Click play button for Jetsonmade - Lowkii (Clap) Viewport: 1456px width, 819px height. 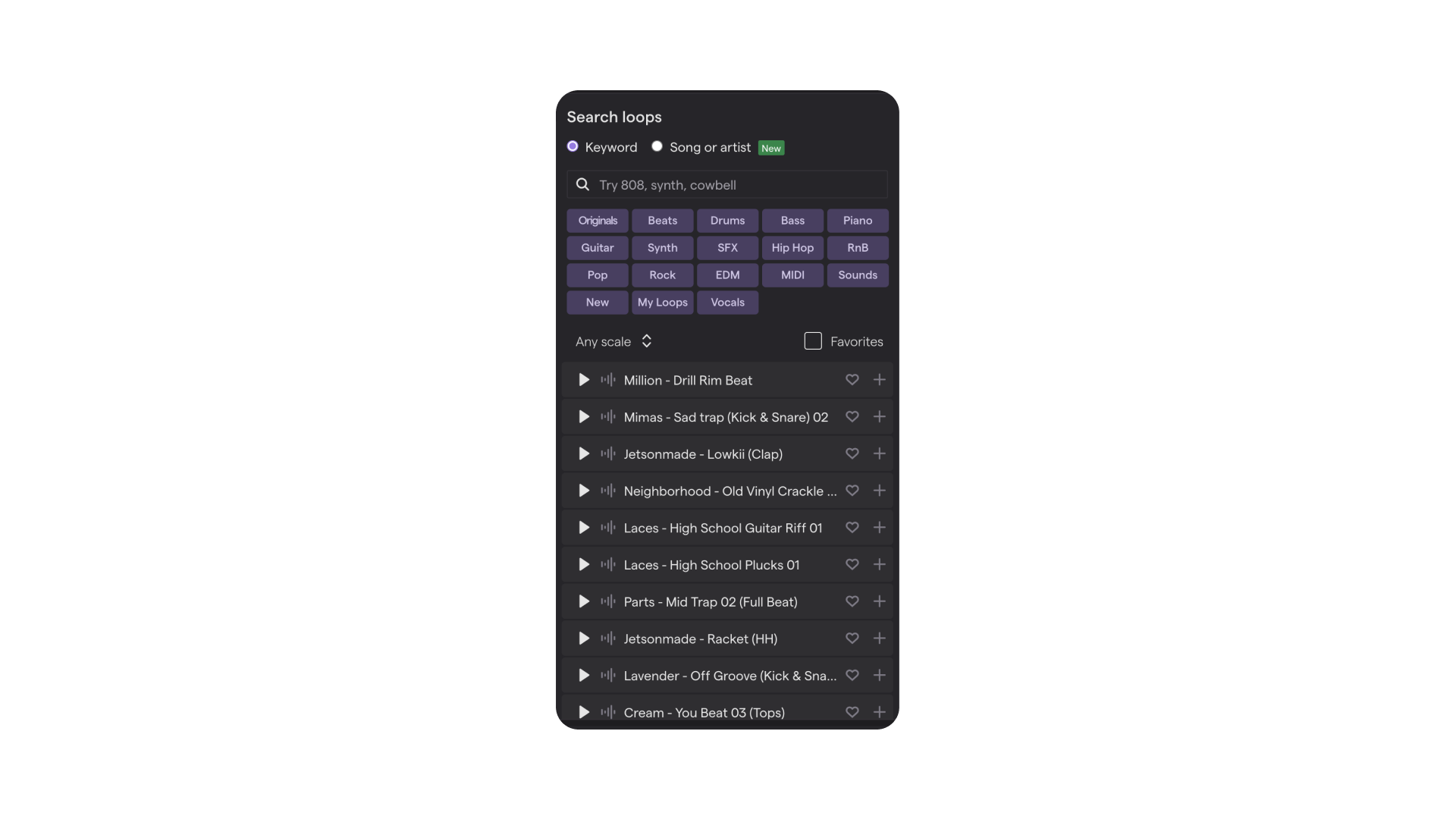coord(583,454)
